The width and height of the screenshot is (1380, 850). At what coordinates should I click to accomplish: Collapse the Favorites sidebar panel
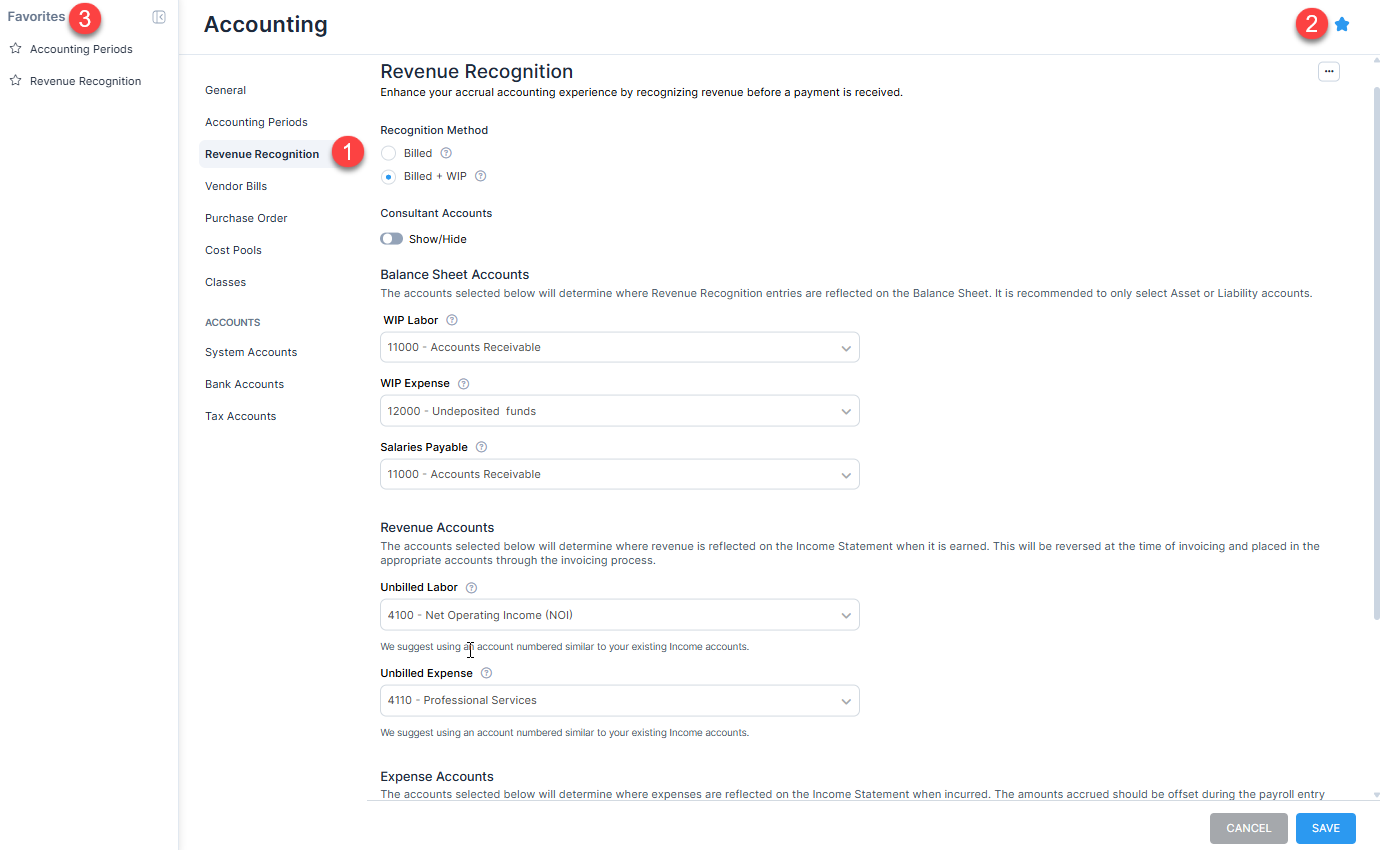pos(159,17)
